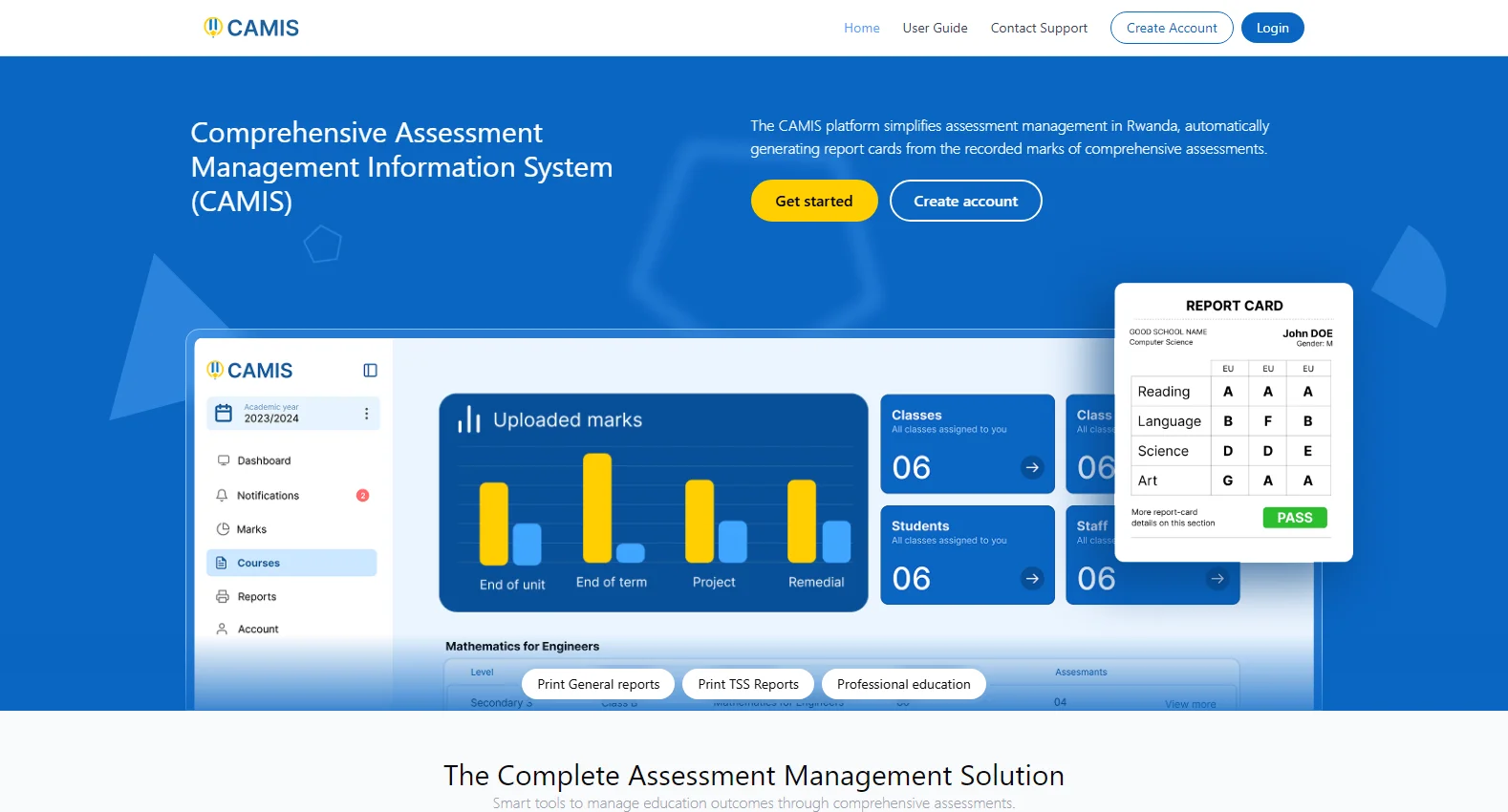
Task: Click the 'Language' row label on report card
Action: pos(1170,421)
